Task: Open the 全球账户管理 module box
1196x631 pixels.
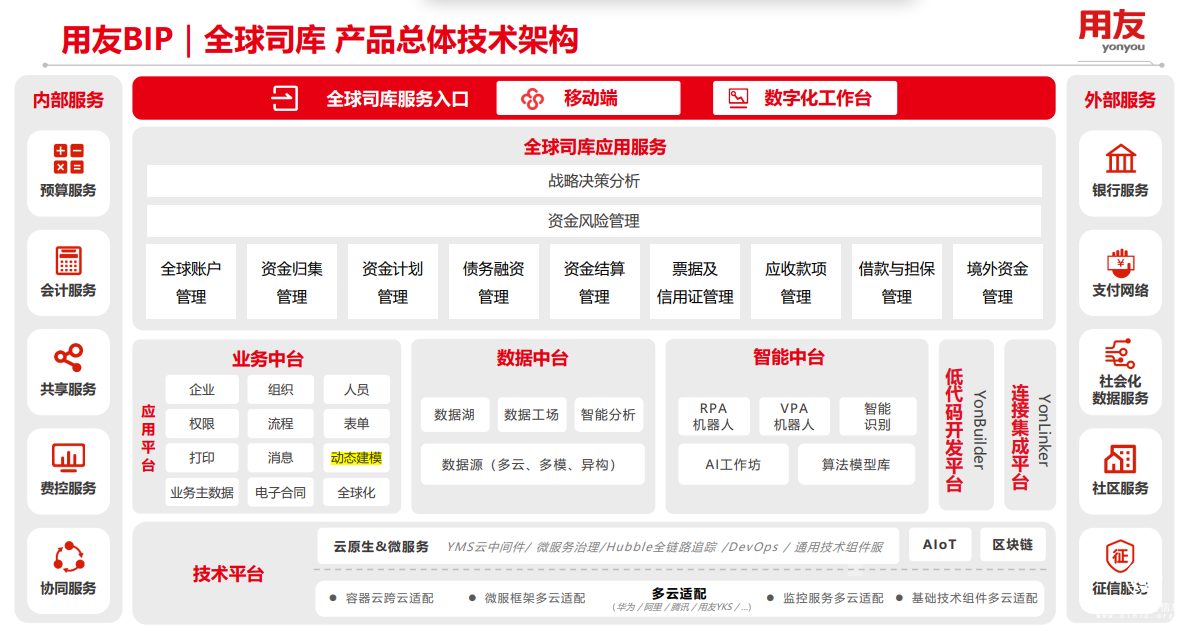Action: (x=191, y=282)
